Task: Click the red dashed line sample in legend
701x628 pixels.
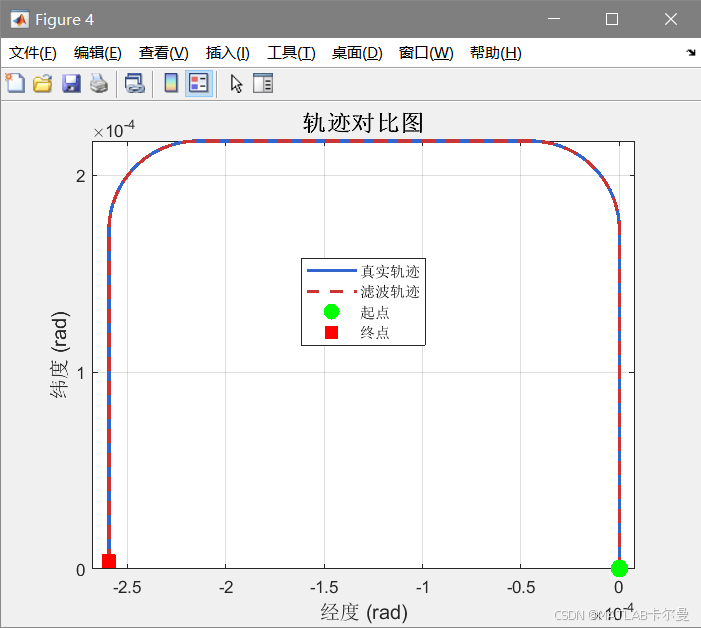Action: click(332, 291)
